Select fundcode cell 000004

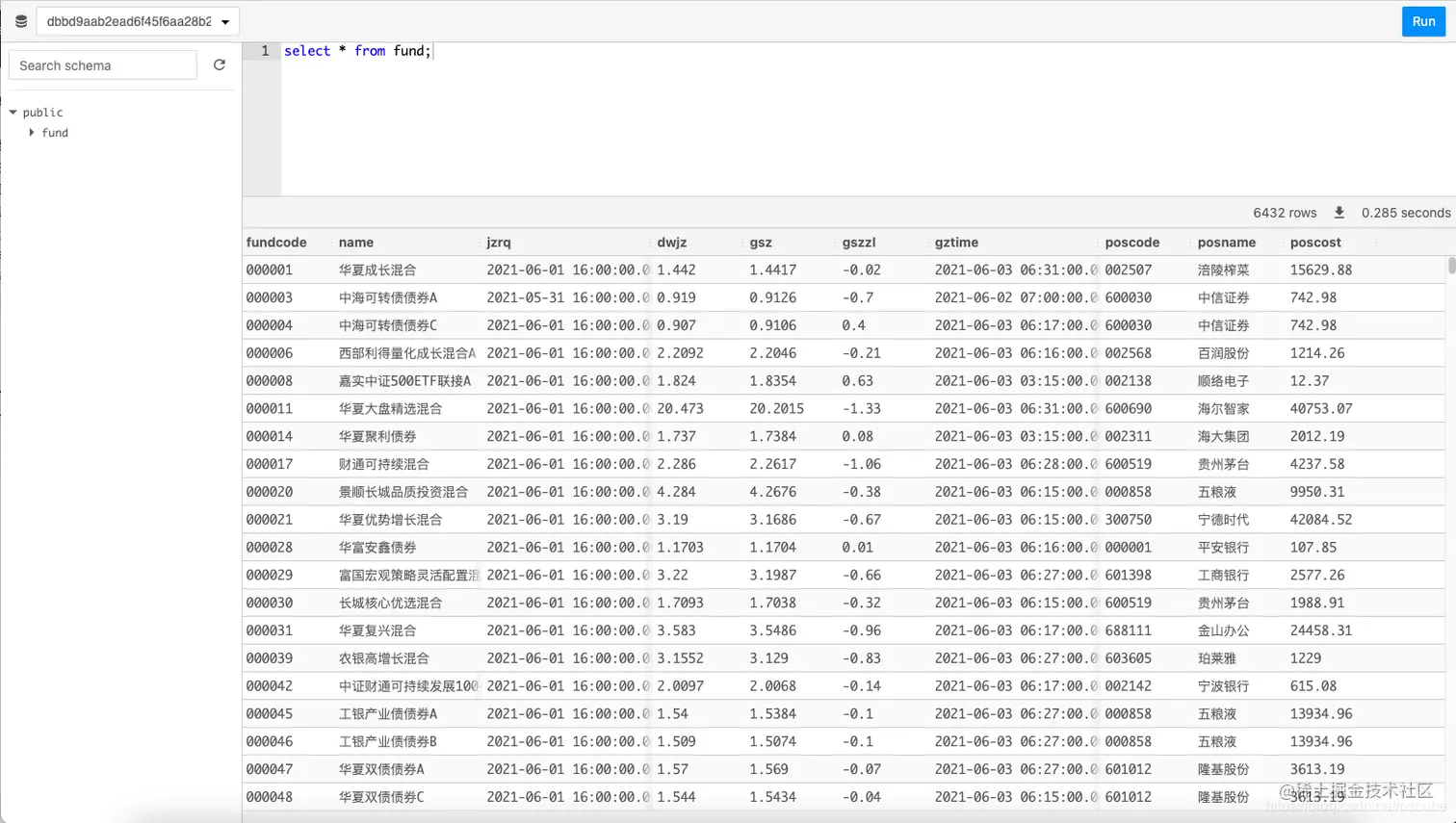(x=270, y=325)
